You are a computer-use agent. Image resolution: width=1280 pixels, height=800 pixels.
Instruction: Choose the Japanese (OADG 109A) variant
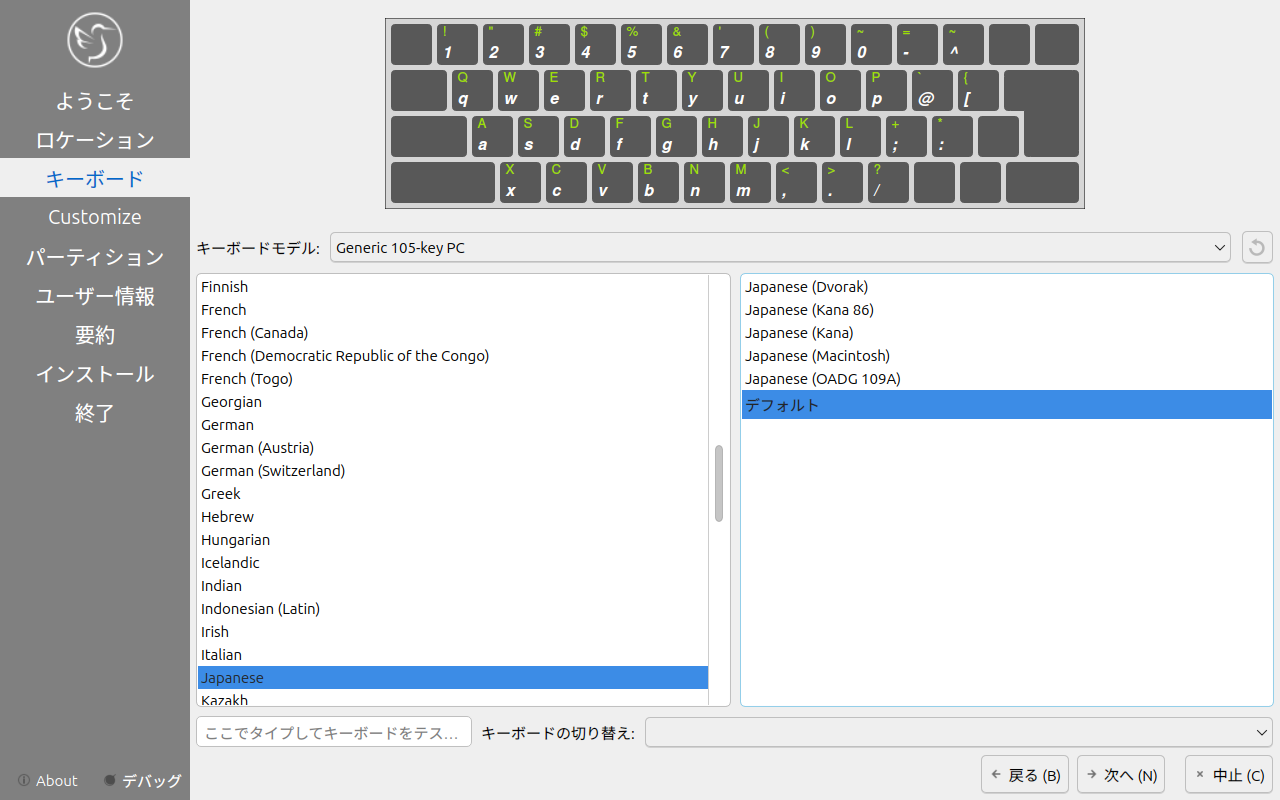click(1006, 379)
